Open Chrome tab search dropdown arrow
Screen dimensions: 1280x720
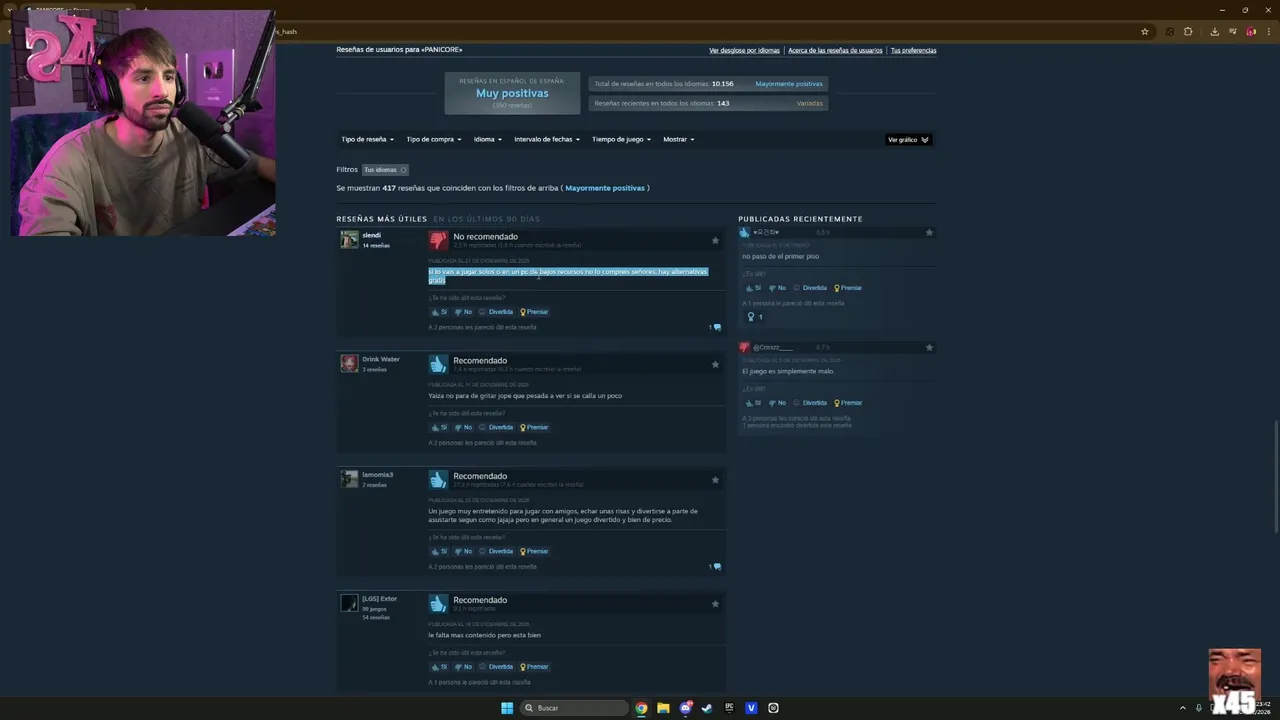click(x=9, y=10)
